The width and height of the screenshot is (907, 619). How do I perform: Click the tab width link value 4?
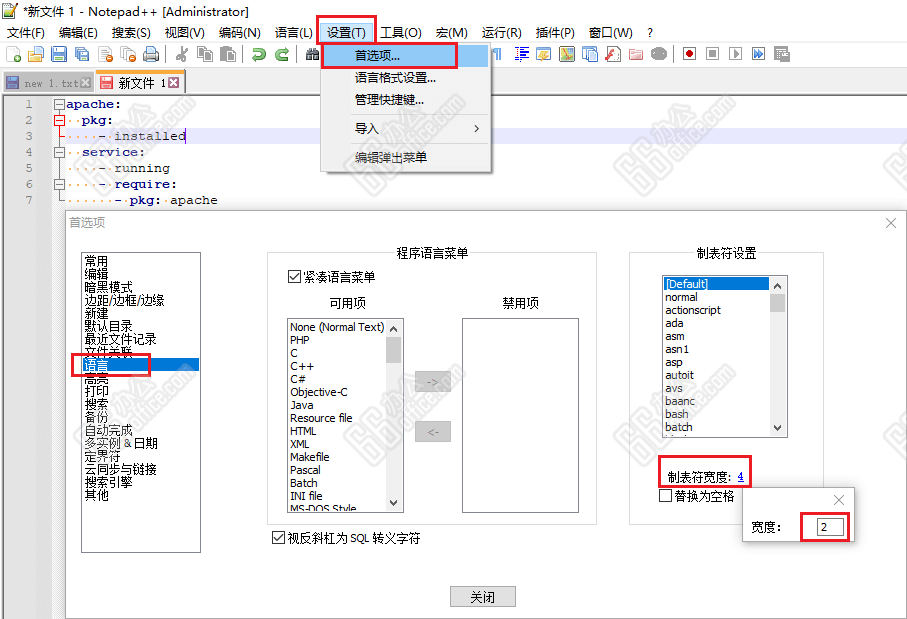(740, 477)
